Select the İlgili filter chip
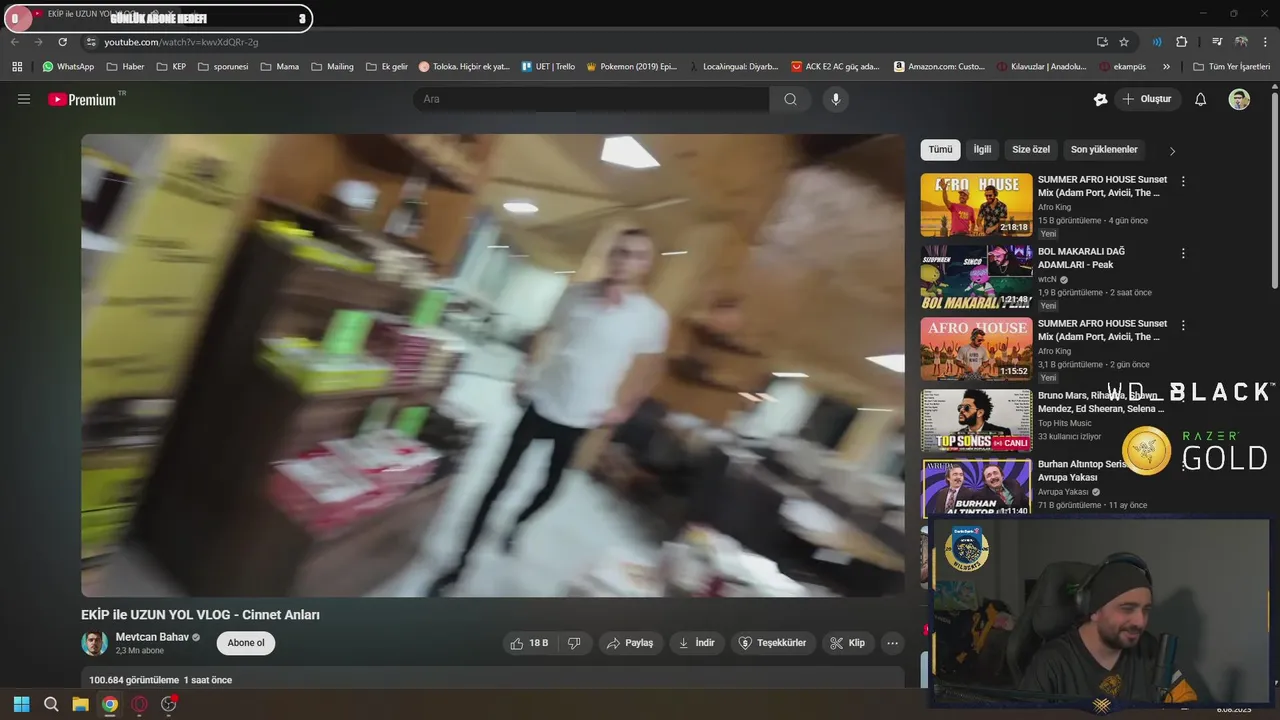This screenshot has height=720, width=1280. click(x=983, y=150)
